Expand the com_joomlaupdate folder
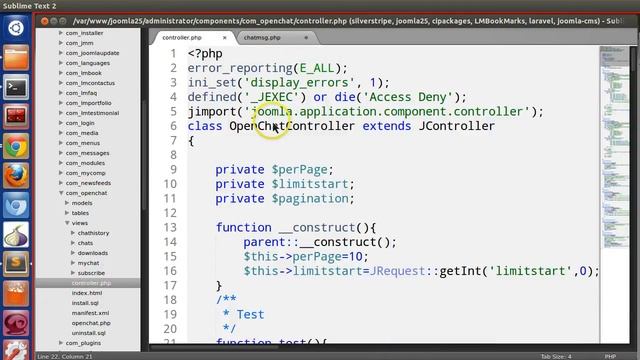 (x=61, y=53)
